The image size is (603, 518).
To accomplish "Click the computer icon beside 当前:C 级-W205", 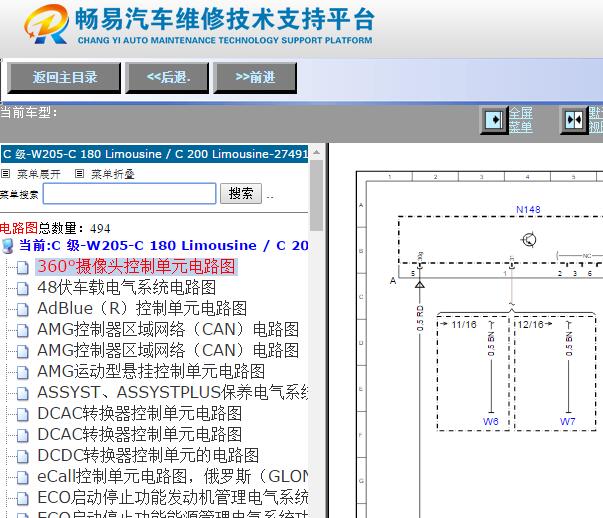I will [x=8, y=246].
